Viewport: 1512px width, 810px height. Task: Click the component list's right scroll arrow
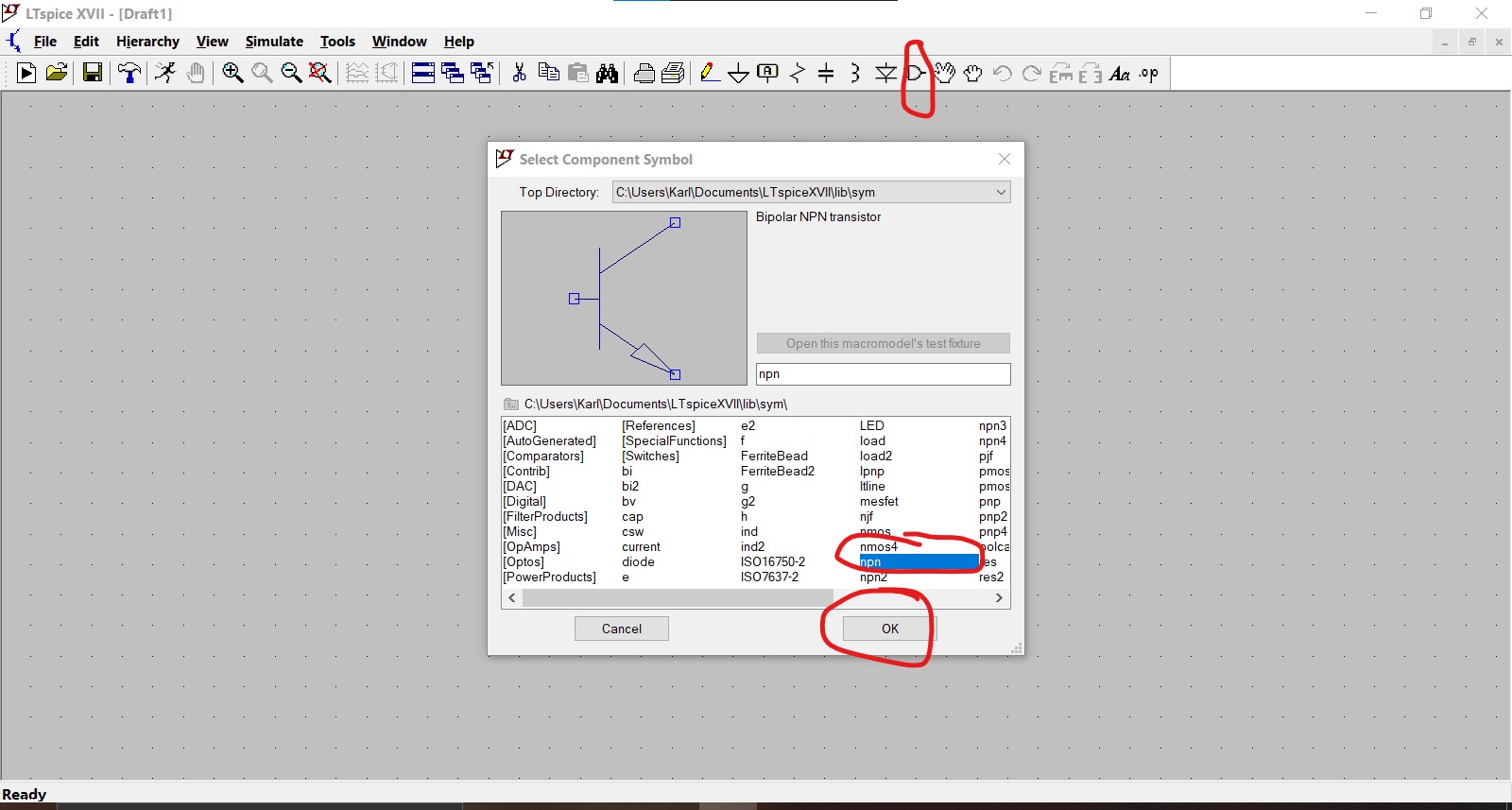[999, 597]
